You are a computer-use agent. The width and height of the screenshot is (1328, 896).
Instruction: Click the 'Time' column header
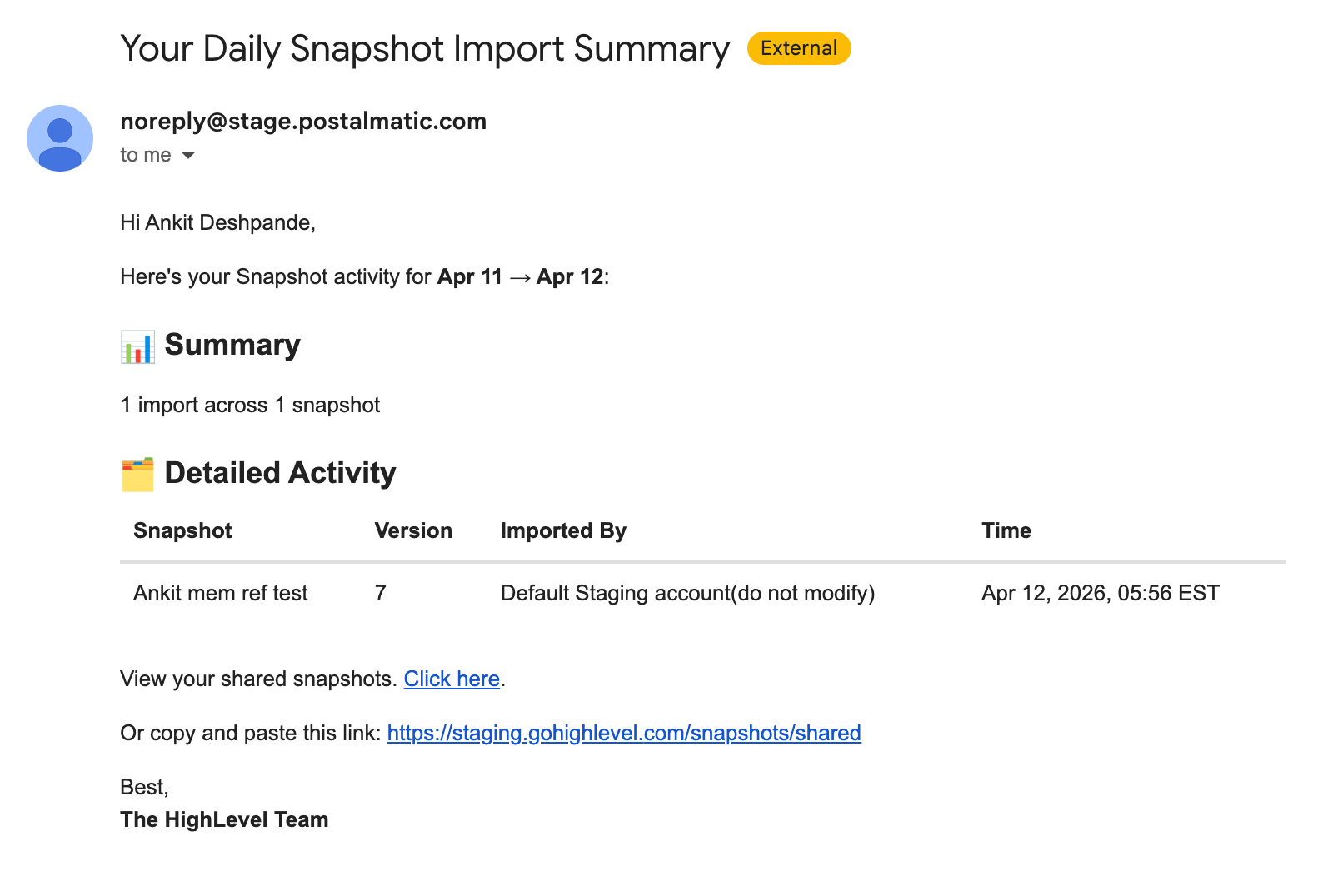click(1006, 531)
